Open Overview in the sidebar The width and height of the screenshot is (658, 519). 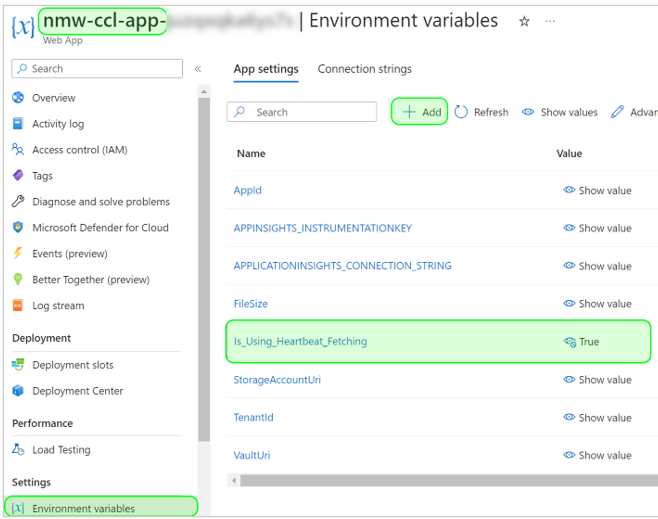point(54,98)
